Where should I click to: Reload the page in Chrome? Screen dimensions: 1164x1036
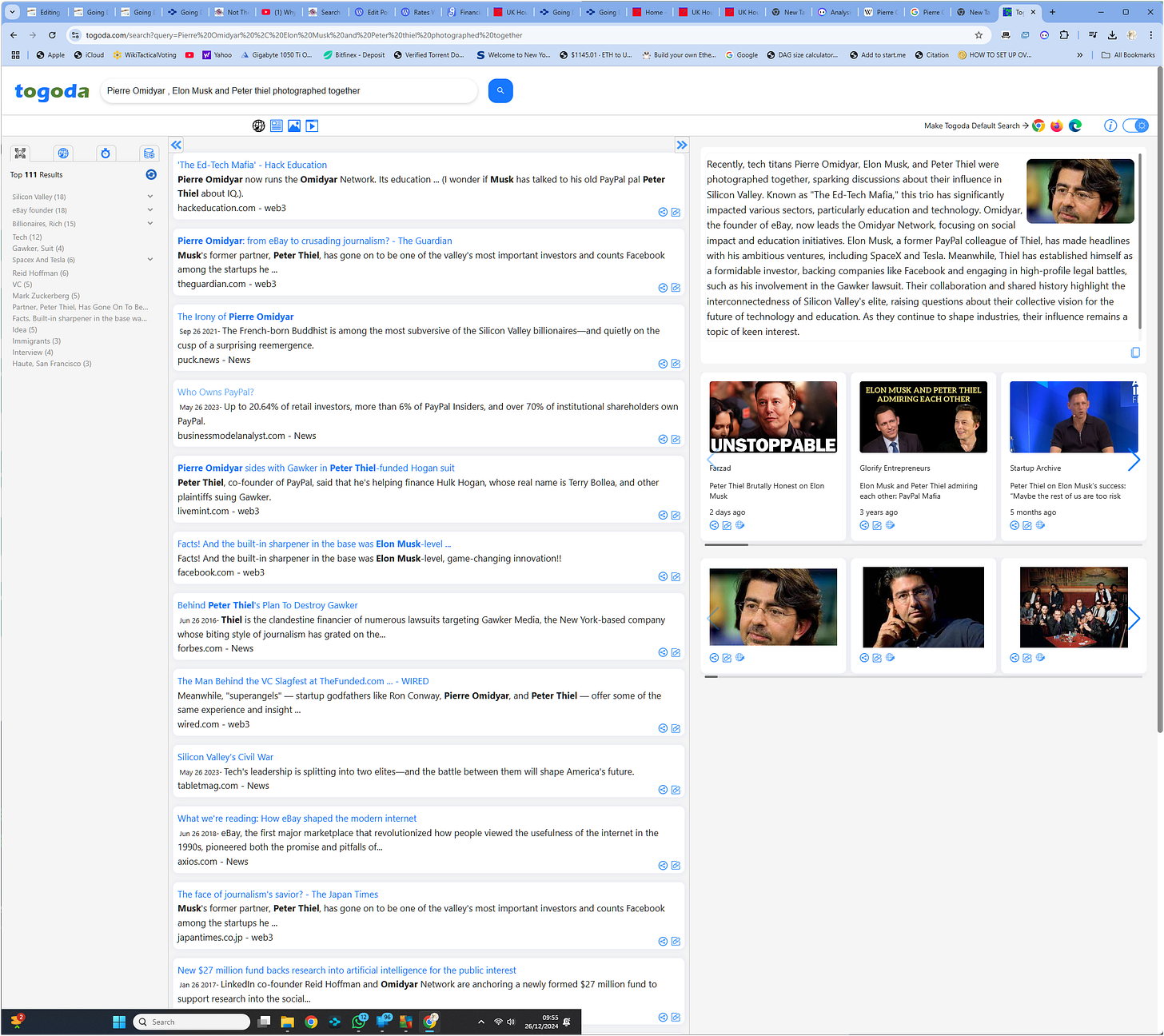52,35
